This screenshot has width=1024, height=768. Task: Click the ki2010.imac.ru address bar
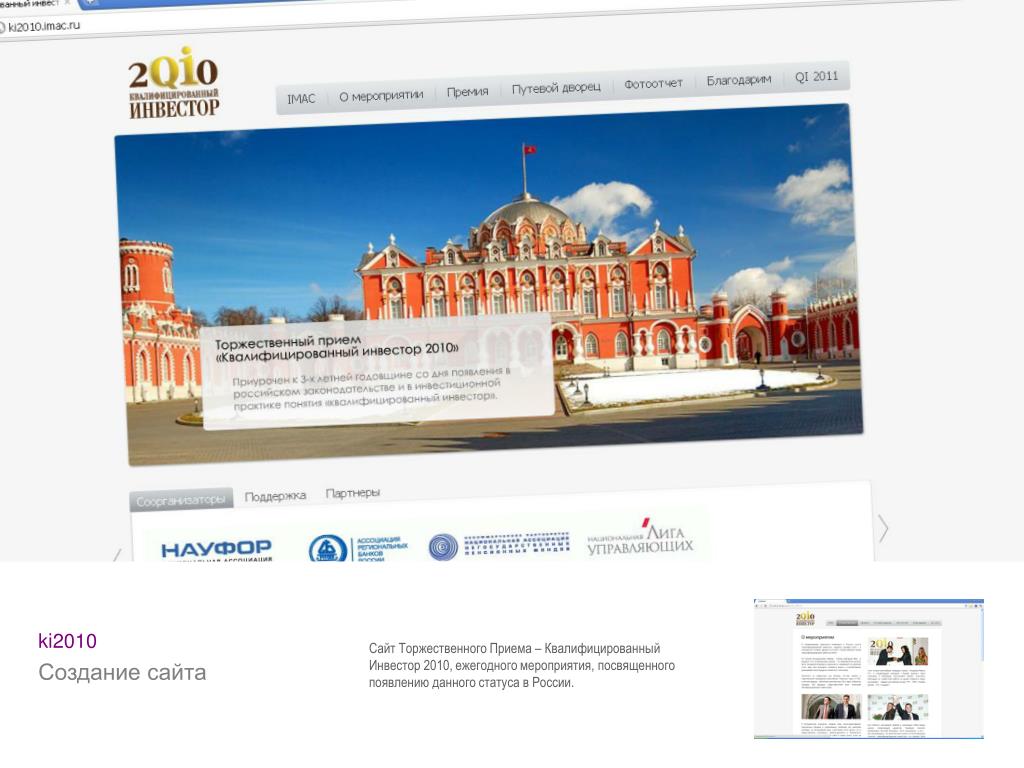point(42,27)
